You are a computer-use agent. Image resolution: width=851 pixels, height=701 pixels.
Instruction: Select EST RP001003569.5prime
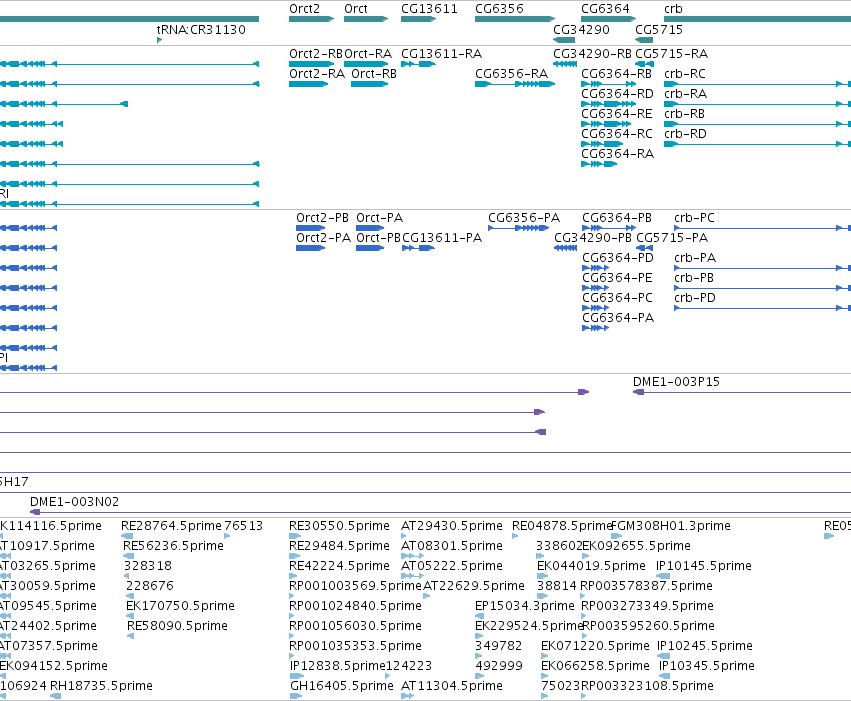tap(292, 596)
